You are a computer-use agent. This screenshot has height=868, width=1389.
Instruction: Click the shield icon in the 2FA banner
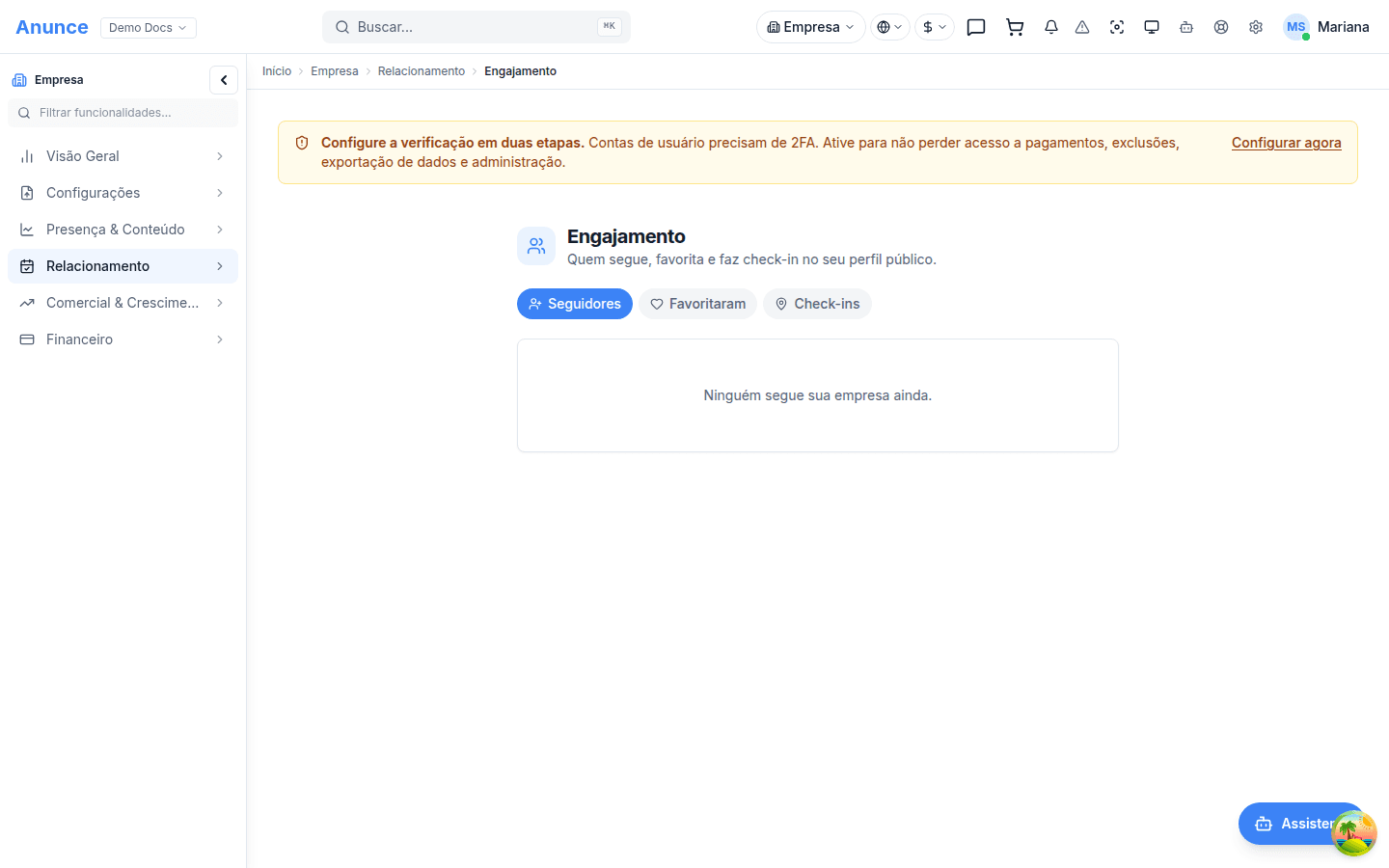[302, 143]
